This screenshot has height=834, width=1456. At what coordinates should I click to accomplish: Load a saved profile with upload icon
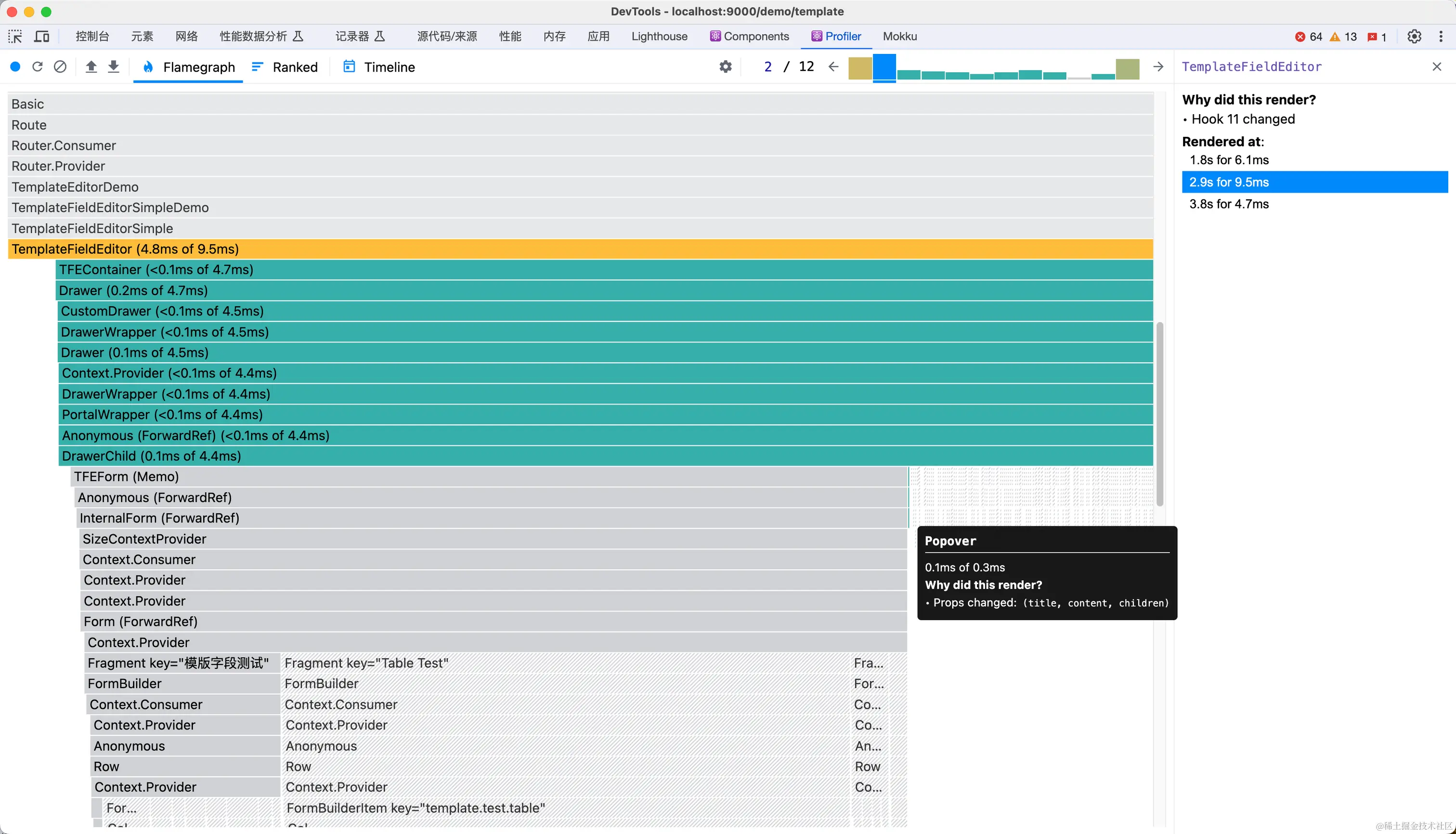[x=91, y=67]
